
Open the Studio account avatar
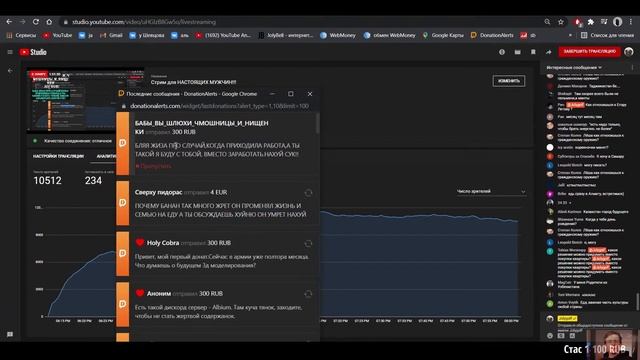[629, 52]
